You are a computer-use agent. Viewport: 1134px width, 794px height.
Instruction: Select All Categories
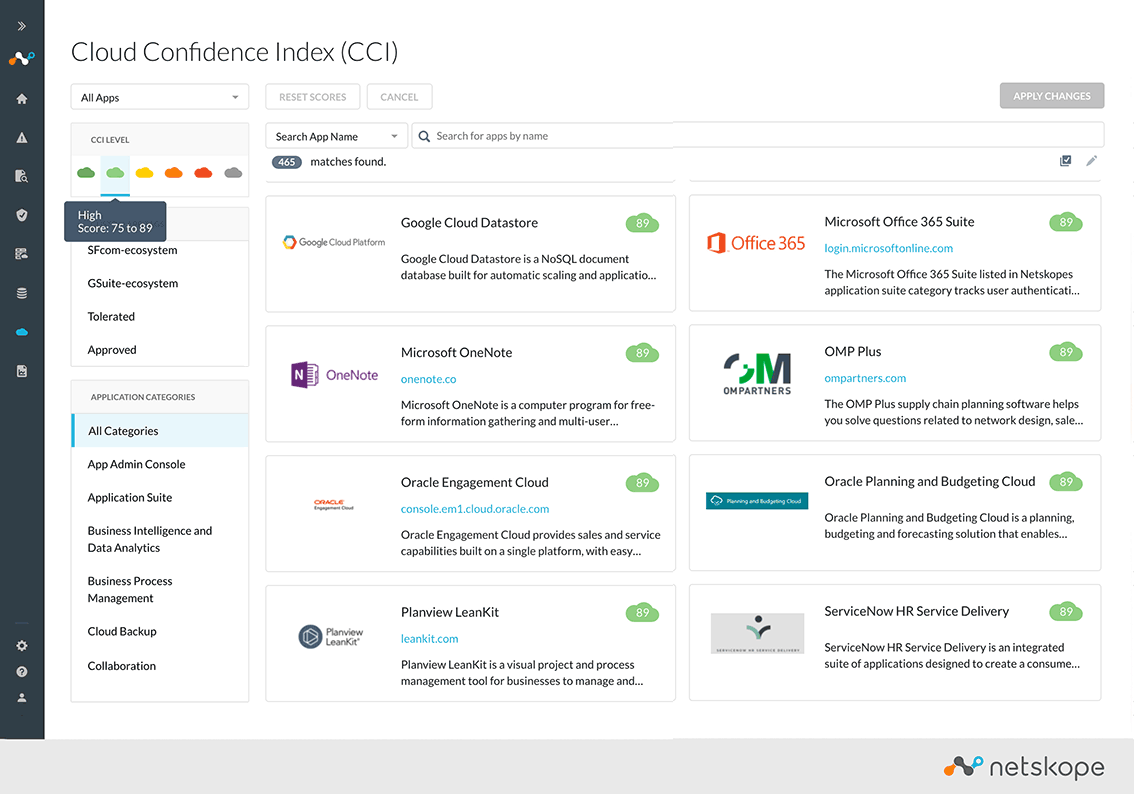coord(160,431)
